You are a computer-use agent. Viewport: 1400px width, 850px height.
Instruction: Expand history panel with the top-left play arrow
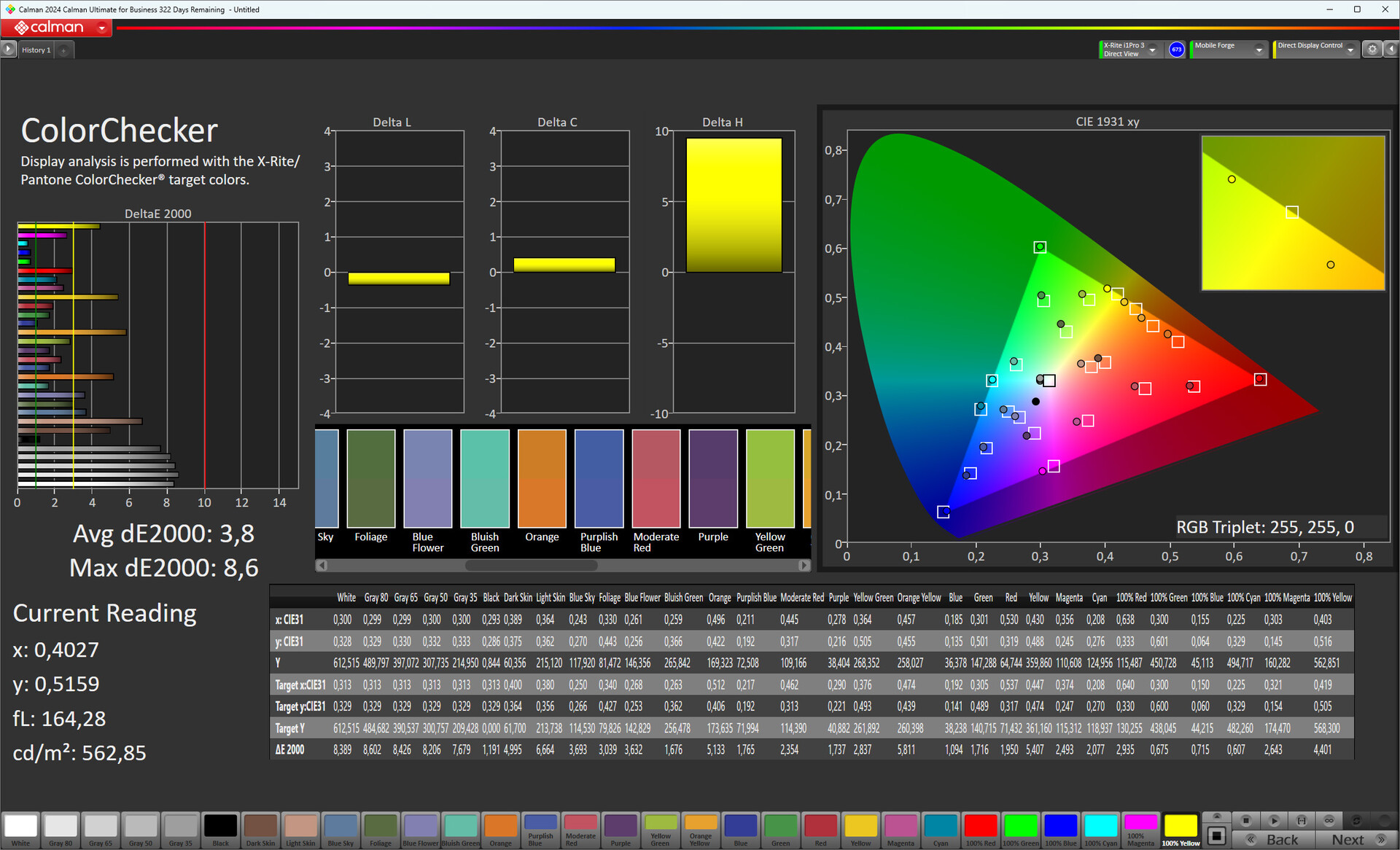(x=8, y=50)
